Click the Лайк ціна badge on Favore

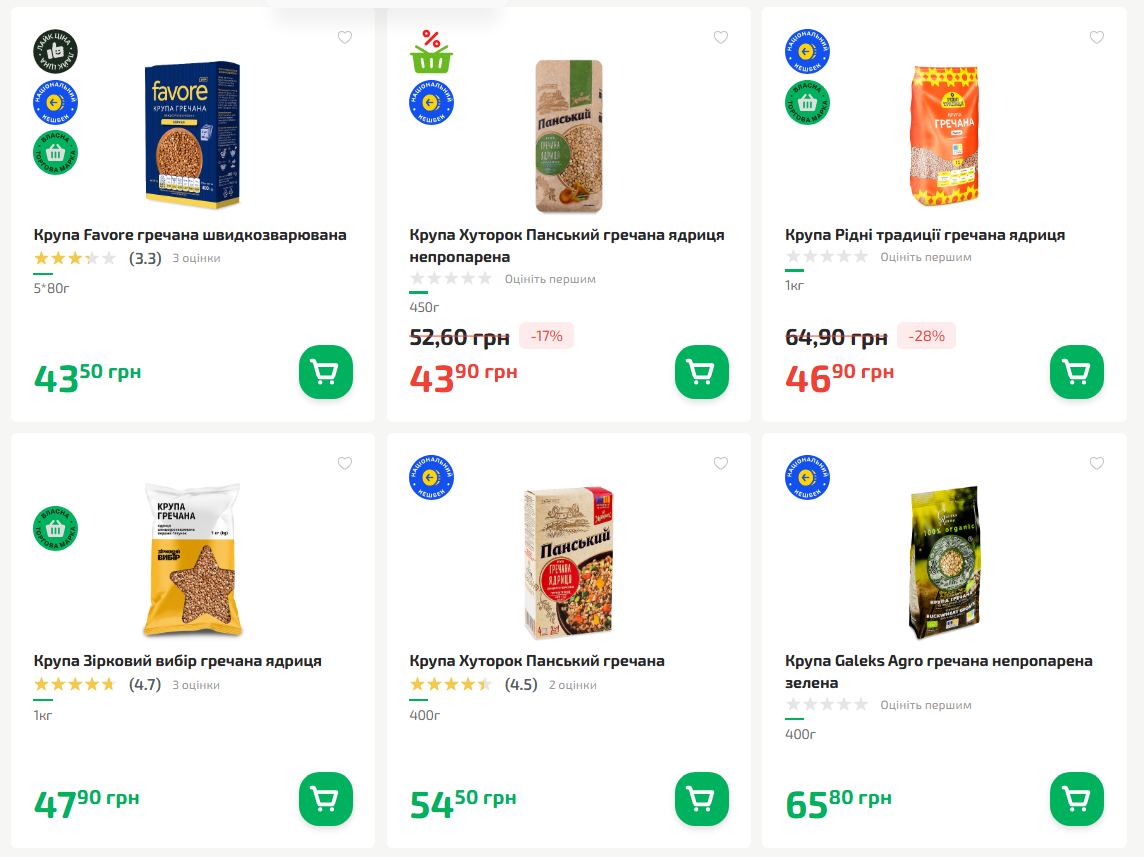click(55, 51)
